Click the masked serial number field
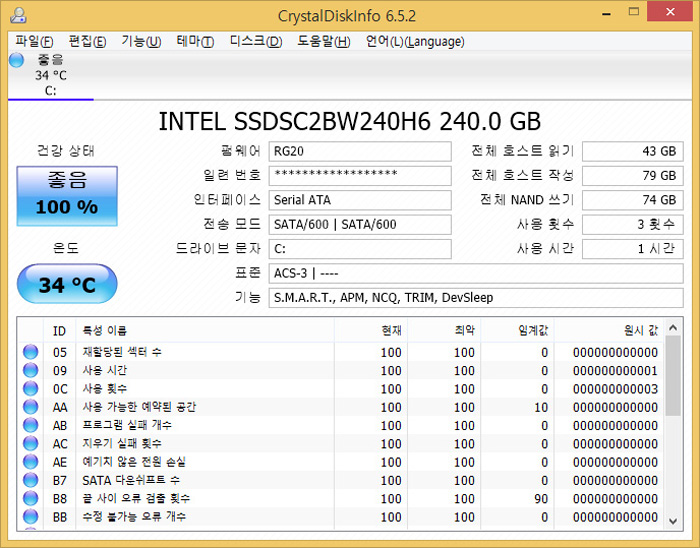The height and width of the screenshot is (548, 700). point(360,175)
